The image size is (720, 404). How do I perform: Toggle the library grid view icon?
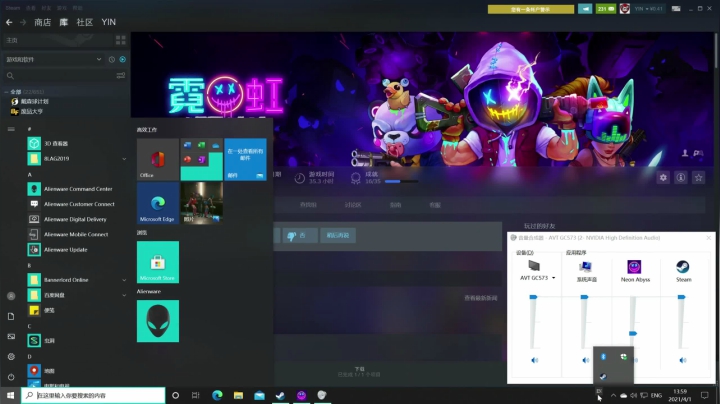click(121, 40)
